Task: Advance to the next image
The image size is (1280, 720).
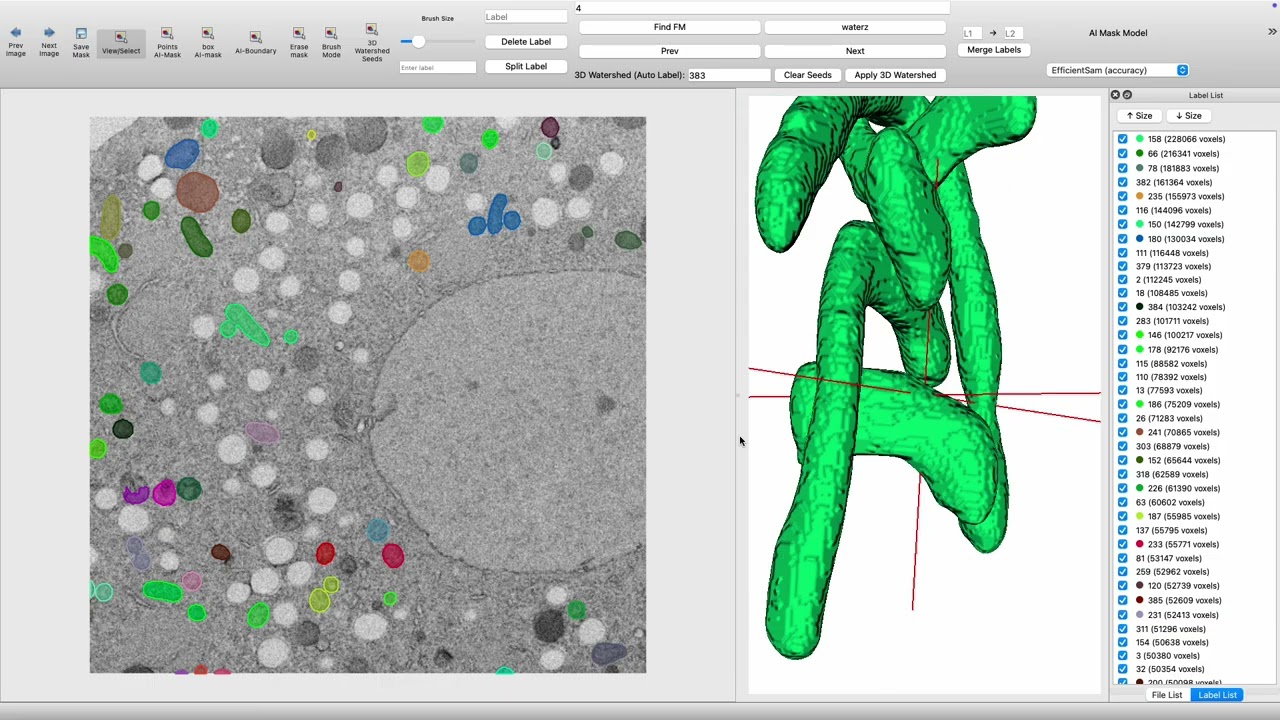Action: point(49,42)
